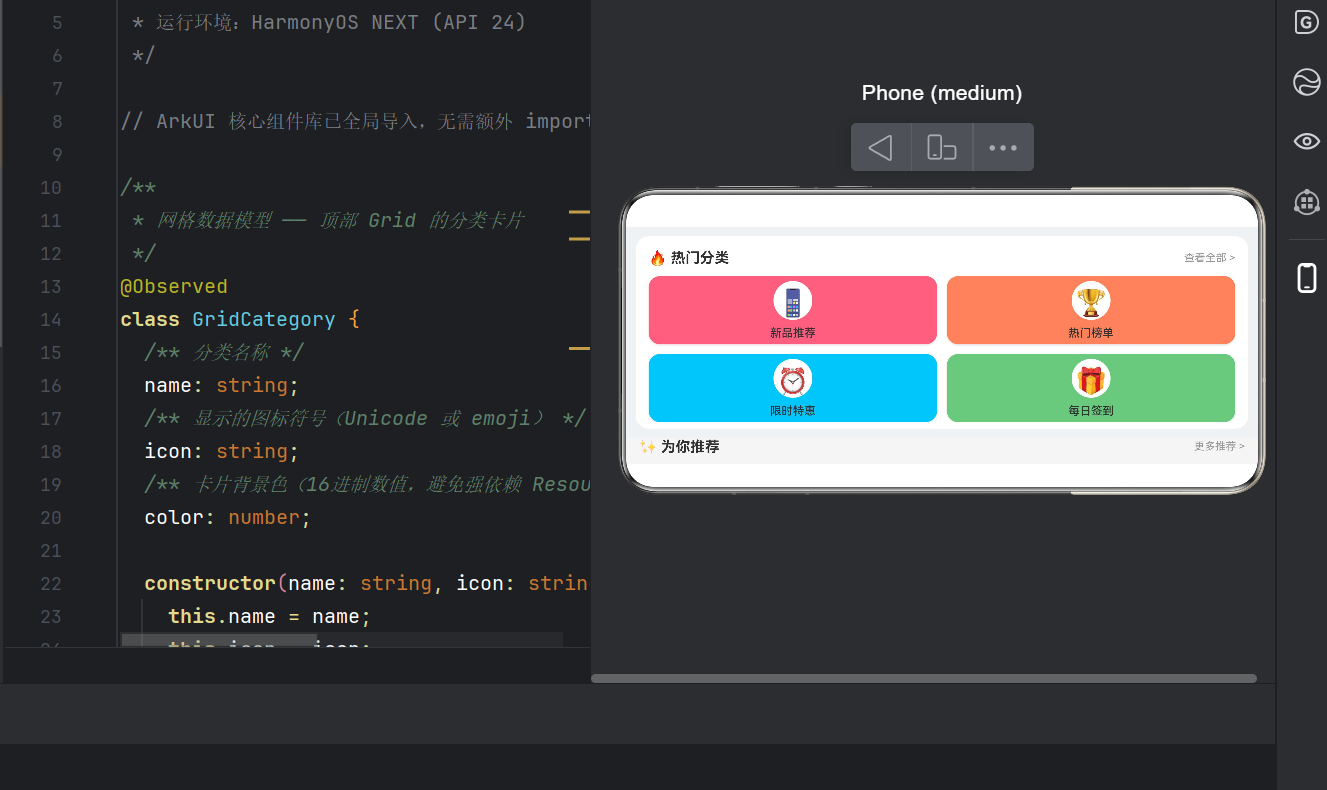Click the 热门分类 section heading
Viewport: 1327px width, 790px height.
(x=700, y=258)
